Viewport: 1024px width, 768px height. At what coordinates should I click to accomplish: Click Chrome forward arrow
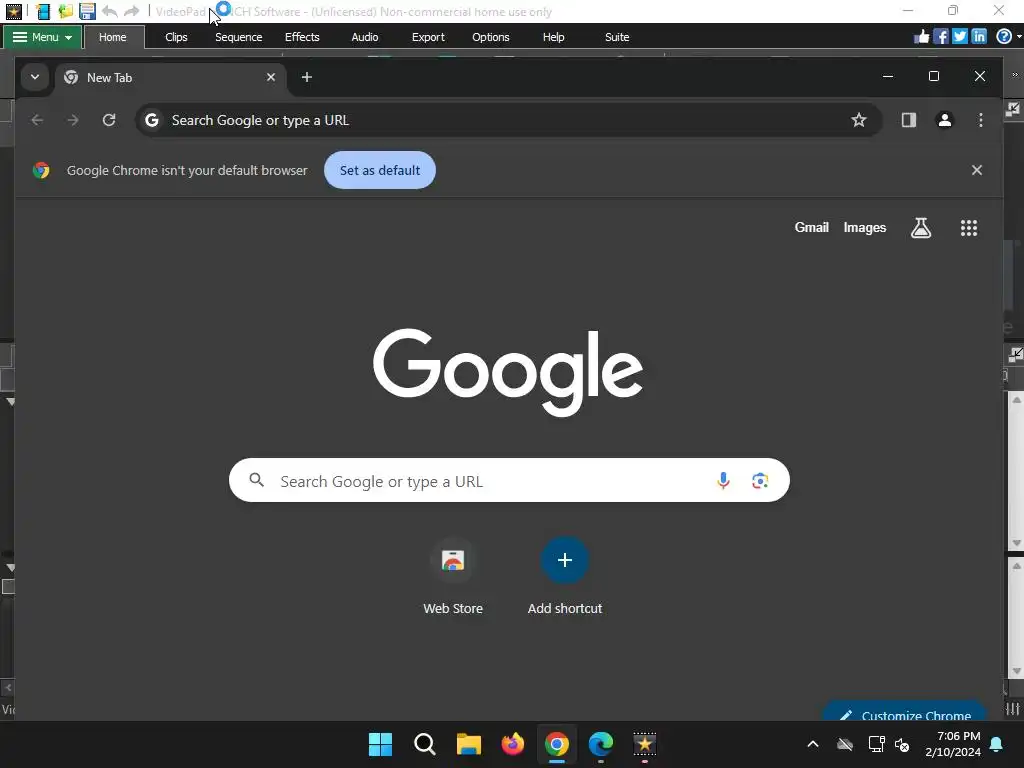(73, 120)
